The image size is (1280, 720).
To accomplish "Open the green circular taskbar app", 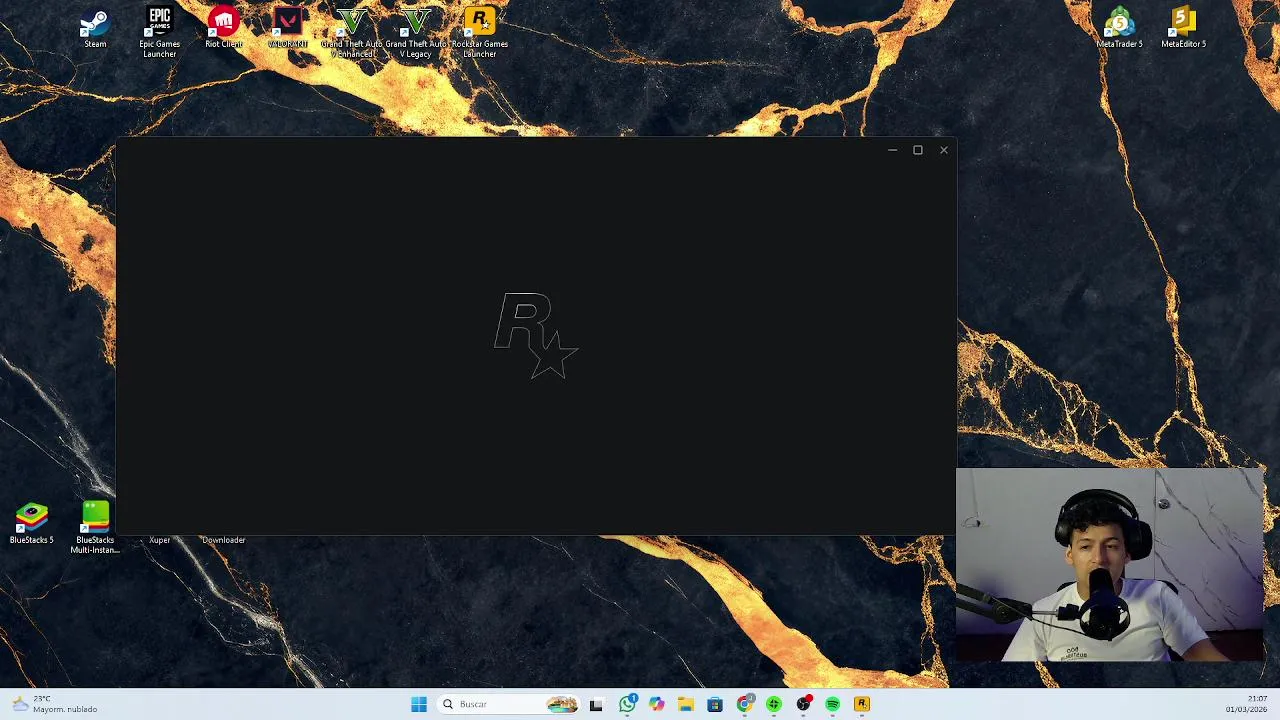I will point(773,704).
